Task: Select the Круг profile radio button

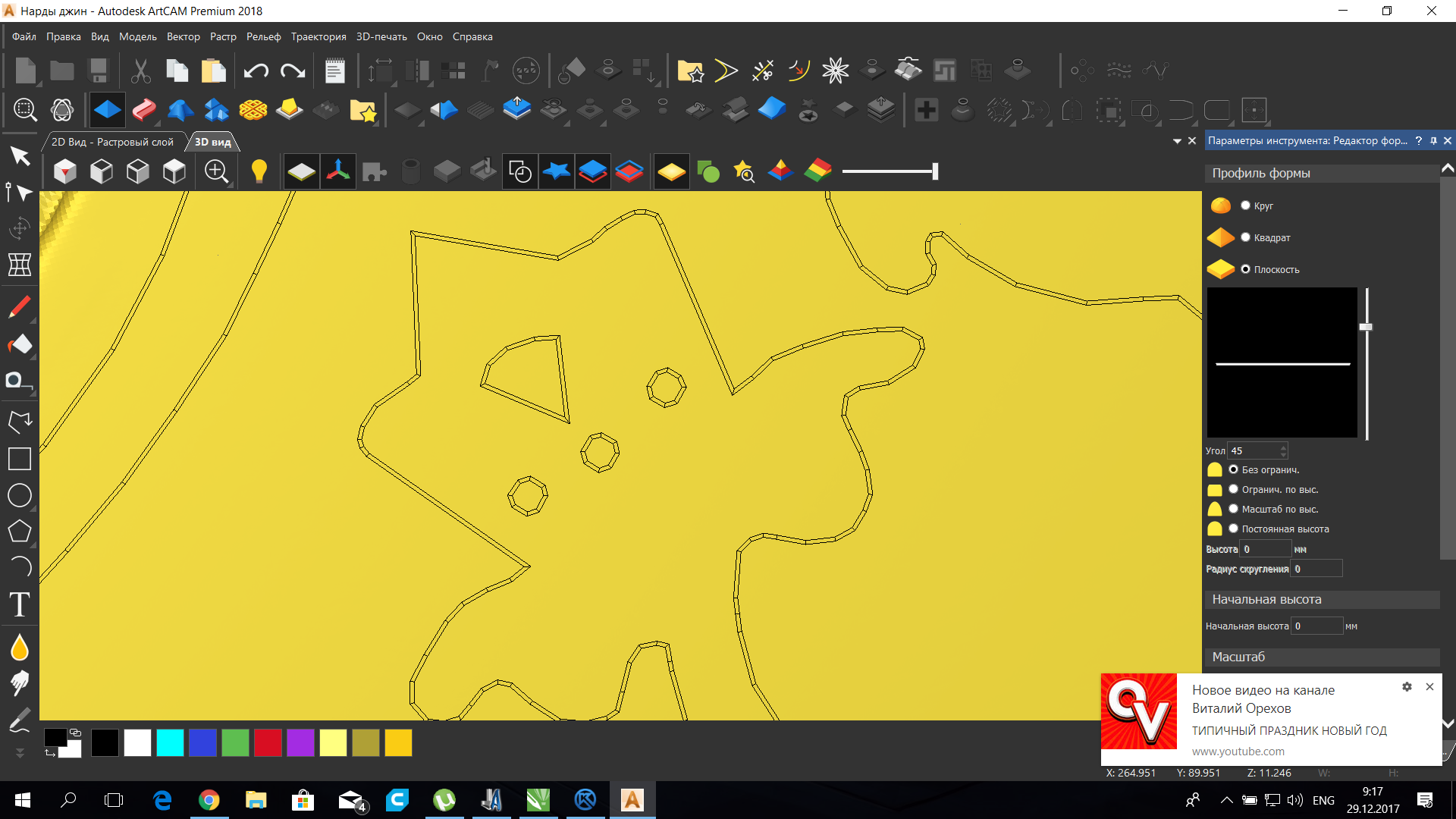Action: (1245, 206)
